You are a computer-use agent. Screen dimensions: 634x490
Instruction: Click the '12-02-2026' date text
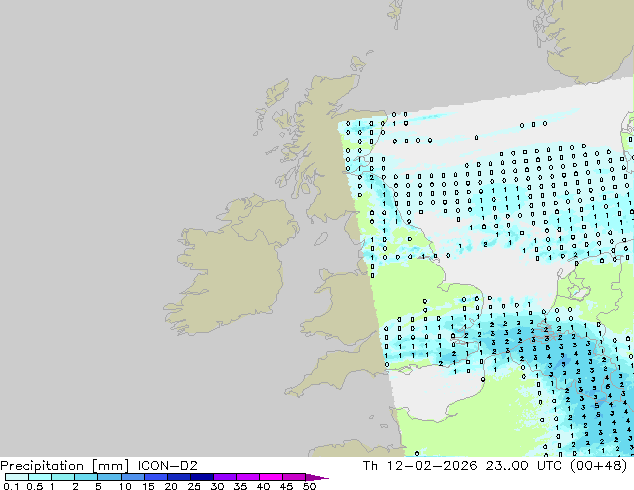432,466
